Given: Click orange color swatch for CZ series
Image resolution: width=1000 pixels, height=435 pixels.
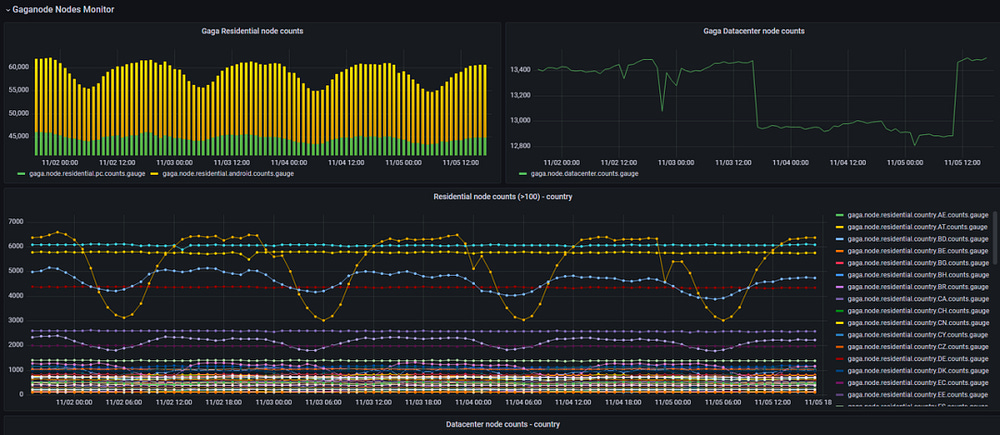Looking at the screenshot, I should 839,347.
